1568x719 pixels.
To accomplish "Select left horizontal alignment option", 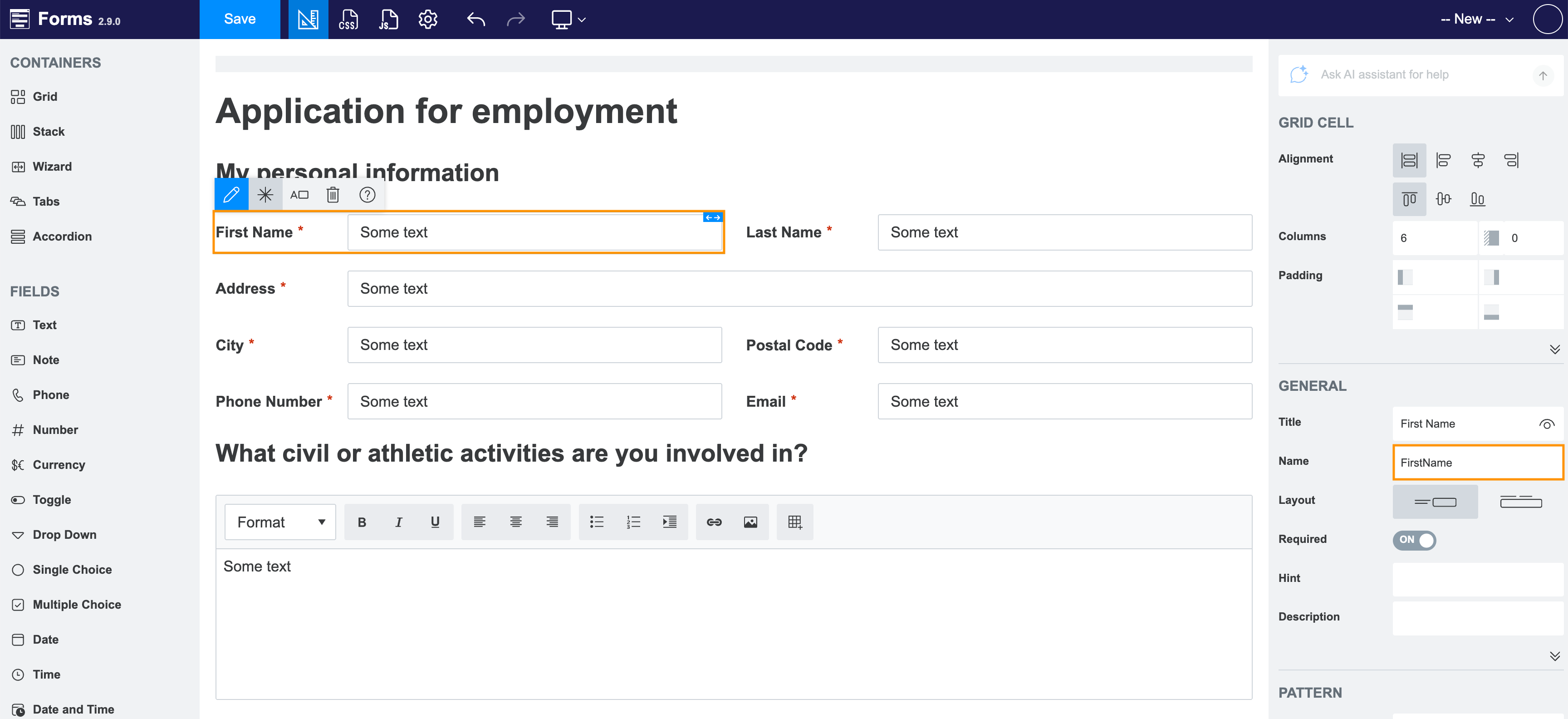I will coord(1443,160).
